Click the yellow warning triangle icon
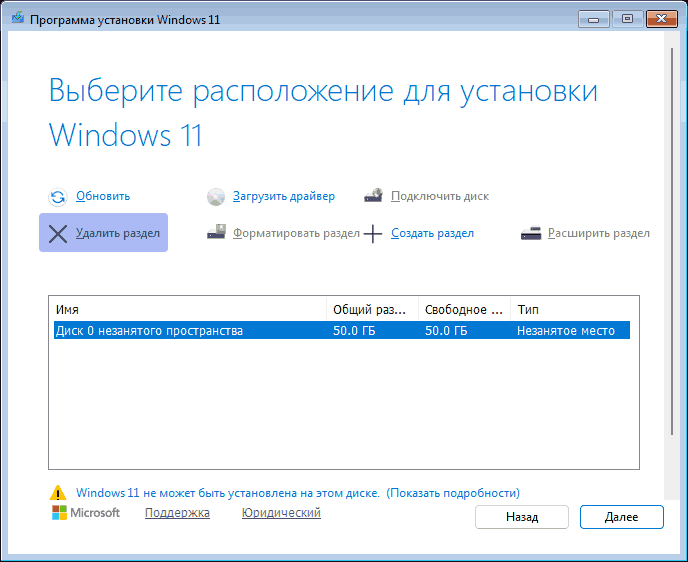This screenshot has width=688, height=562. tap(57, 493)
